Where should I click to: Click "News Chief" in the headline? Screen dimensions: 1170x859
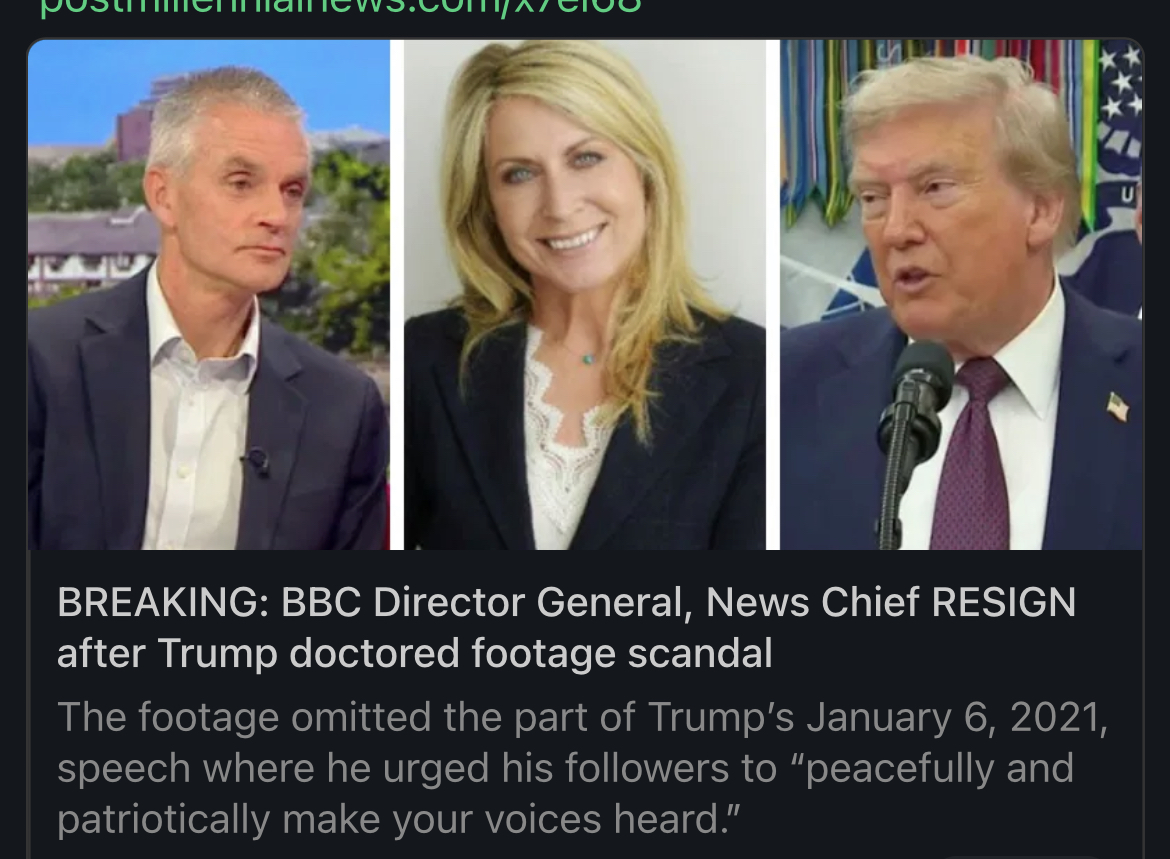(813, 602)
